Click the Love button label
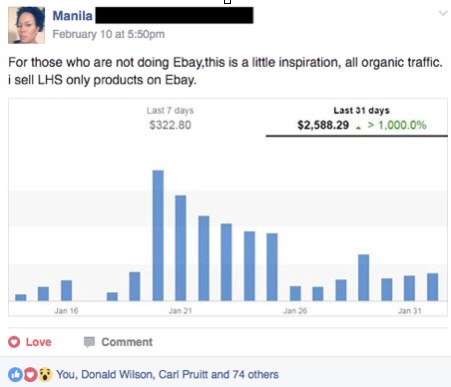Screen dimensions: 451x387 [39, 342]
